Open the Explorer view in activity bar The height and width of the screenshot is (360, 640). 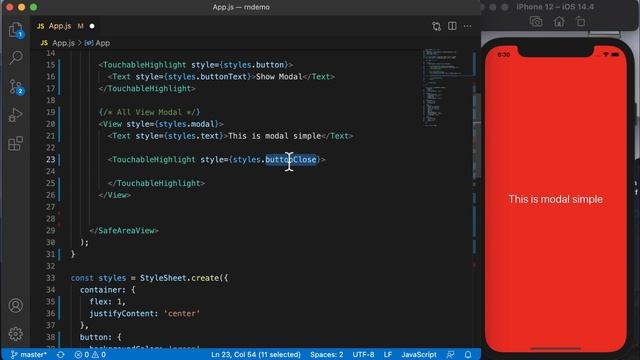coord(16,30)
